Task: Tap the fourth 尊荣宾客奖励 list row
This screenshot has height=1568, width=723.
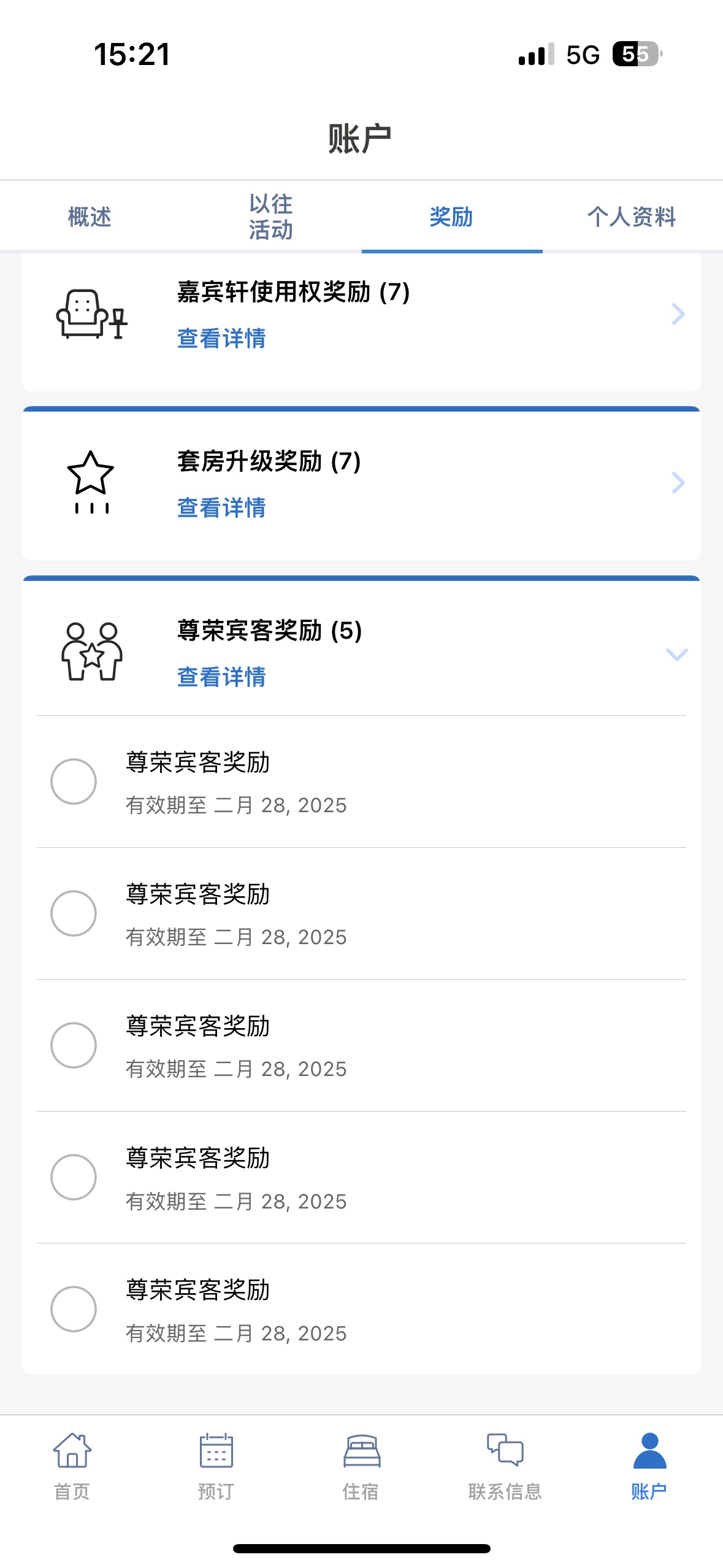Action: pos(361,1177)
